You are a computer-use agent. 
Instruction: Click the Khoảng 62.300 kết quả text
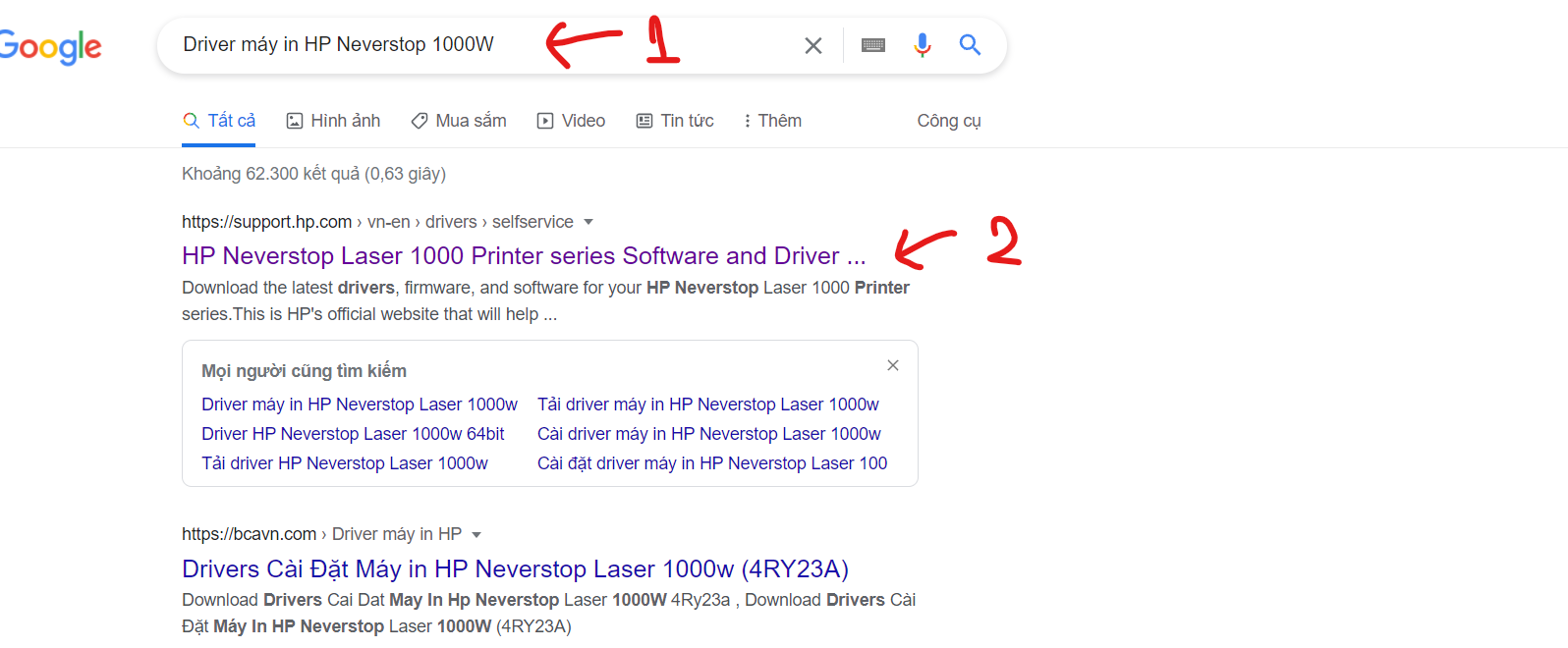[313, 174]
